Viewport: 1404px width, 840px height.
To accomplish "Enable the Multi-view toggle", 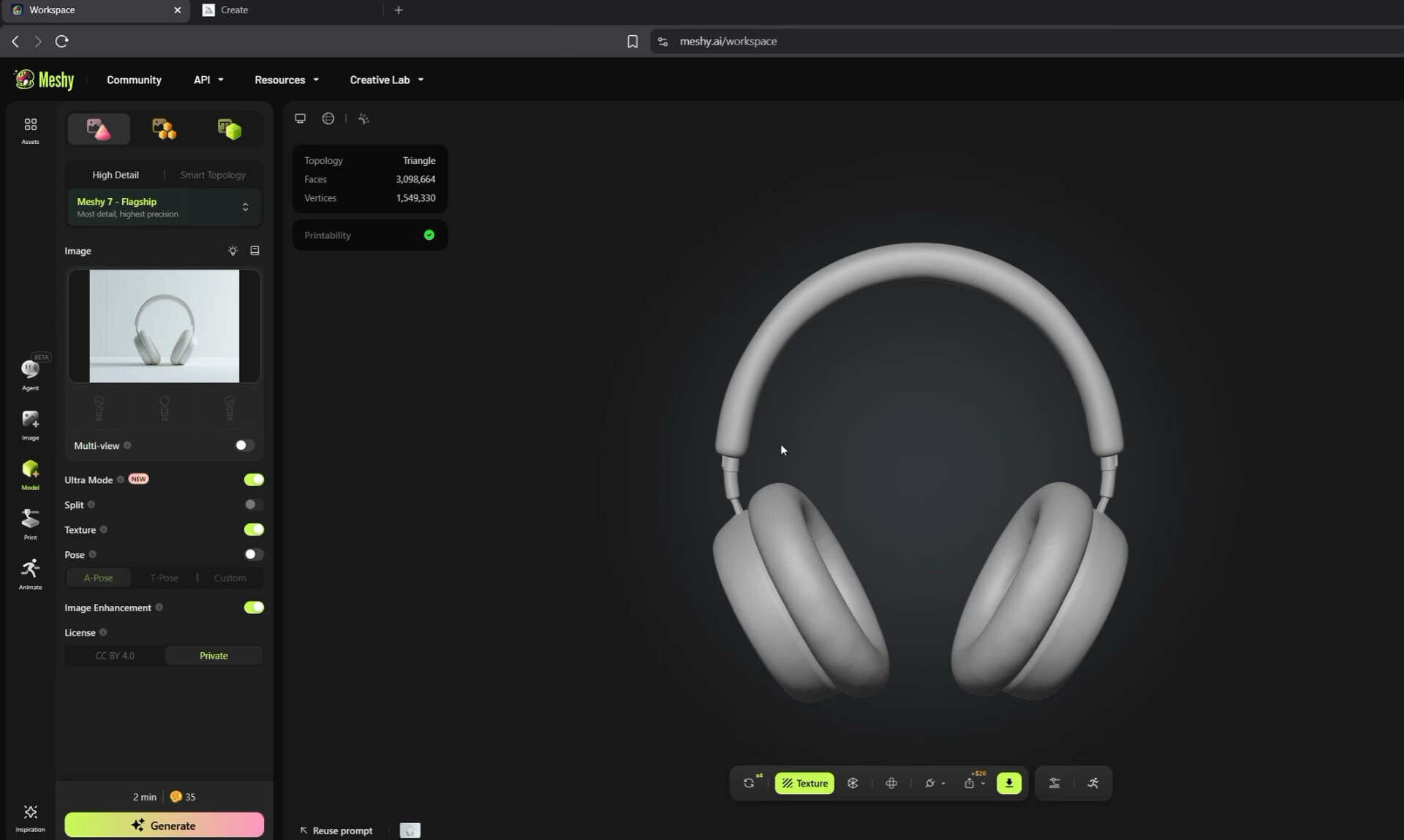I will coord(244,445).
